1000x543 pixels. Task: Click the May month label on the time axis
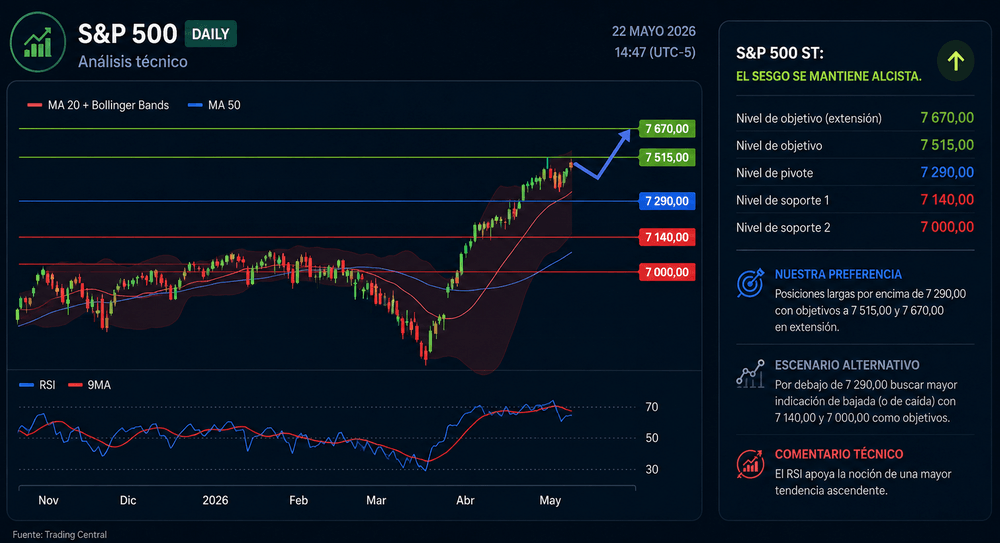click(550, 501)
